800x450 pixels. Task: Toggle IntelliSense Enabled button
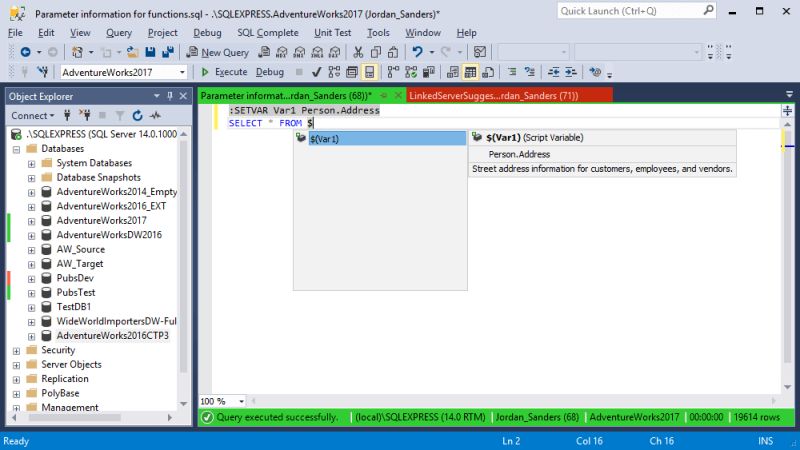369,72
